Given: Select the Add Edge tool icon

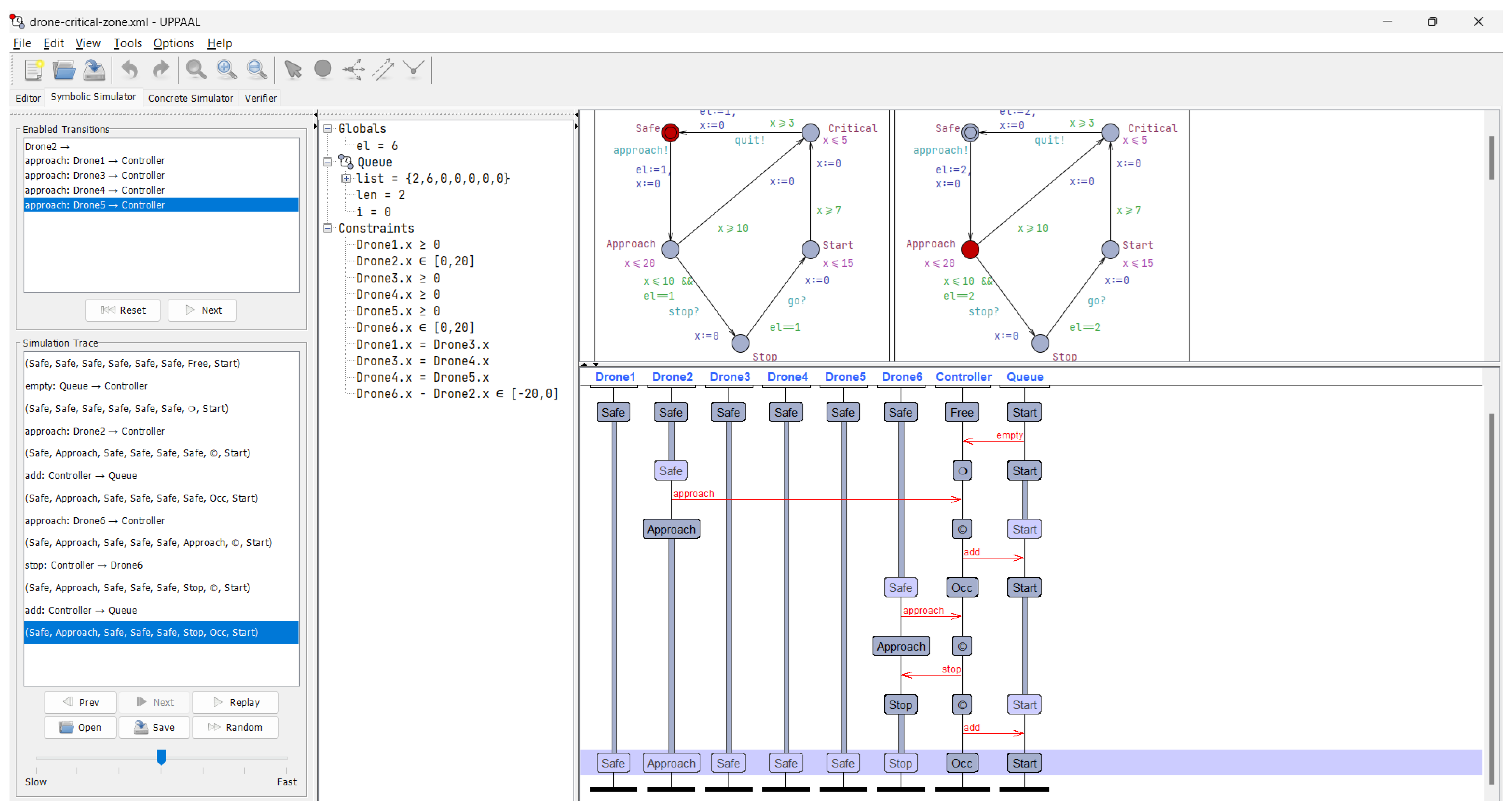Looking at the screenshot, I should 383,70.
